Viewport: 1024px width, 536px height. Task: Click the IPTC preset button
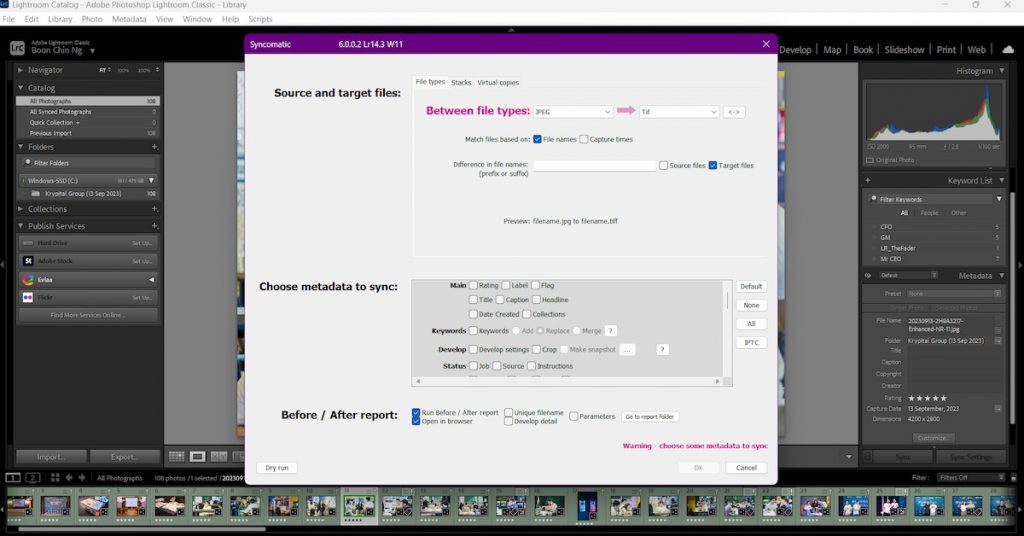tap(751, 343)
